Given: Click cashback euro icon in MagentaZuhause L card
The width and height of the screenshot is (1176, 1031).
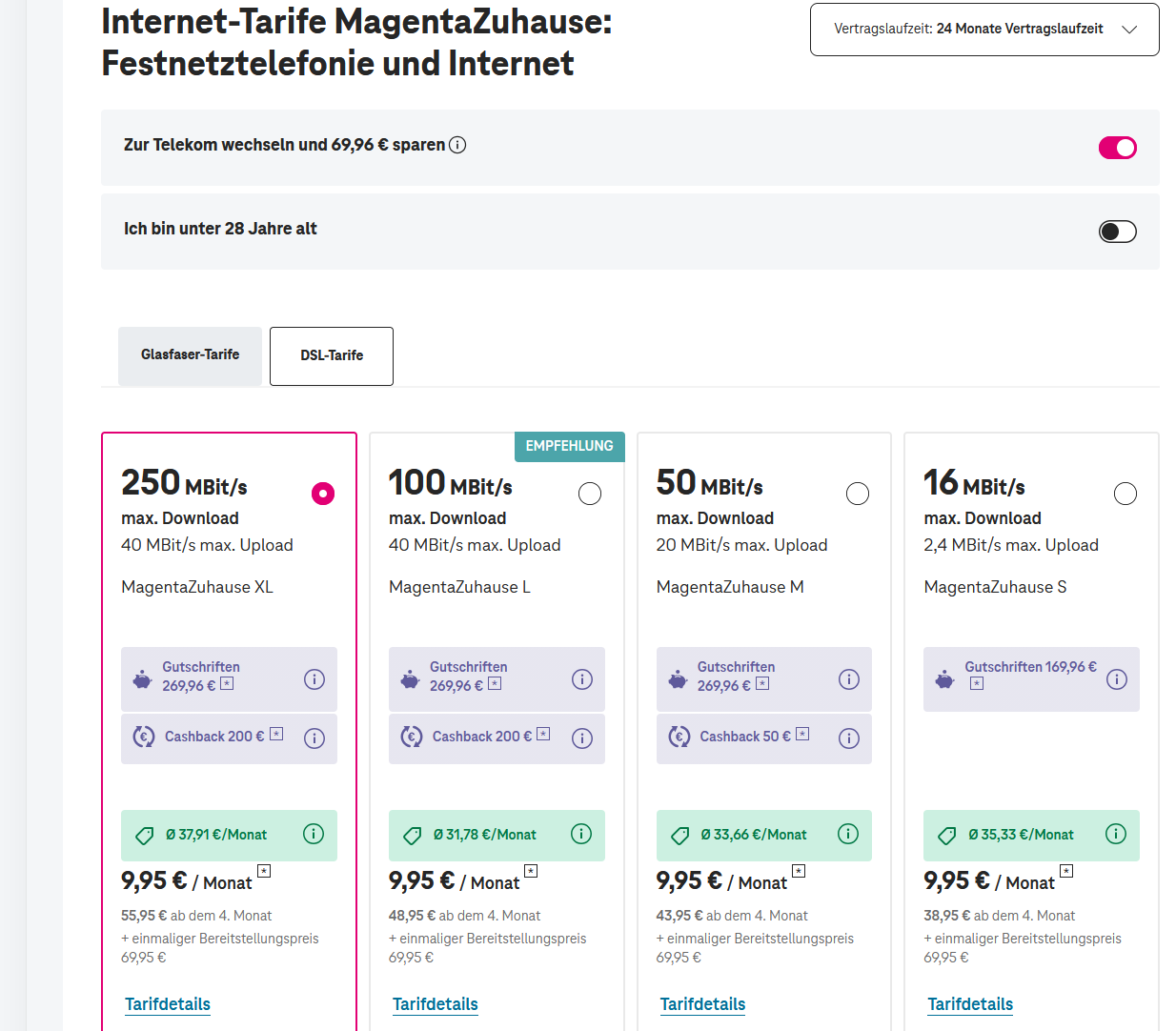Looking at the screenshot, I should 412,737.
